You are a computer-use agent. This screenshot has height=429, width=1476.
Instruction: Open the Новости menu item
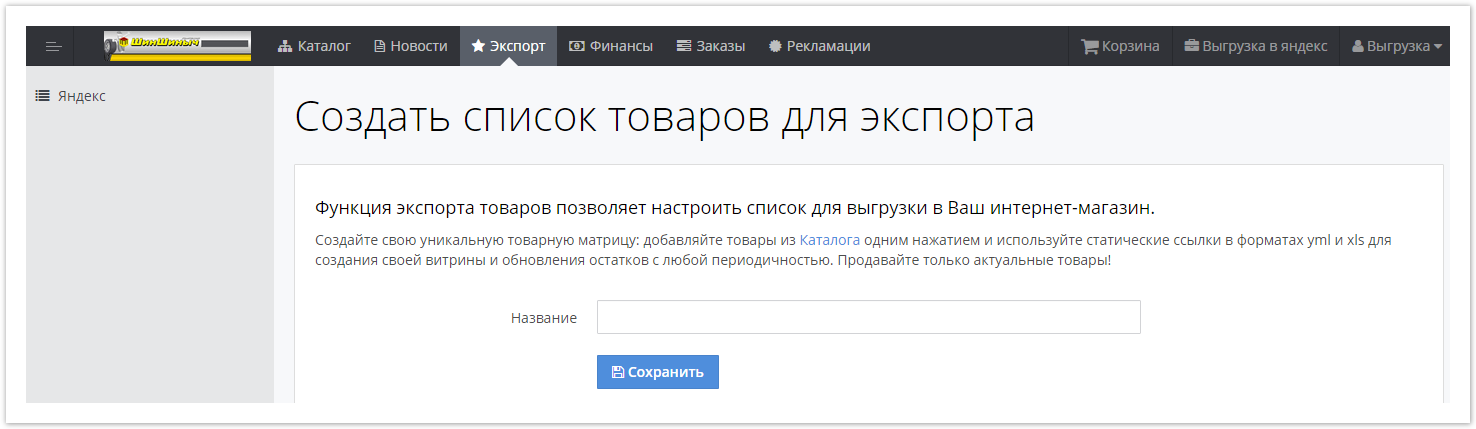point(411,46)
